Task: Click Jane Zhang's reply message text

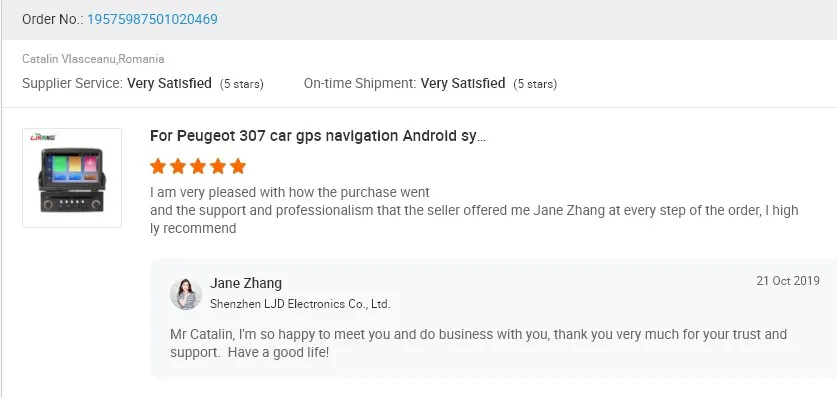Action: [478, 344]
